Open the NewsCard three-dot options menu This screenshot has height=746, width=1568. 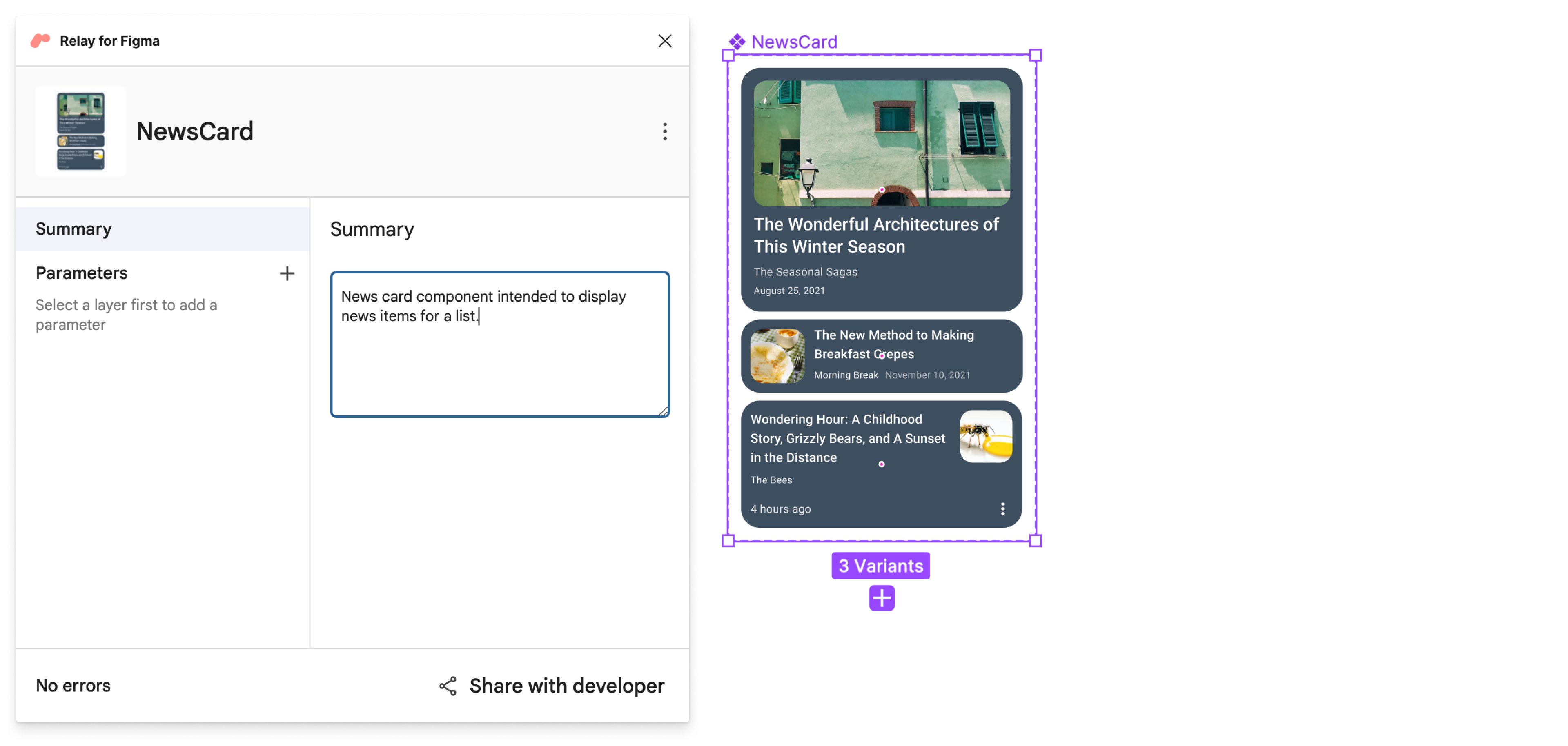pos(665,131)
